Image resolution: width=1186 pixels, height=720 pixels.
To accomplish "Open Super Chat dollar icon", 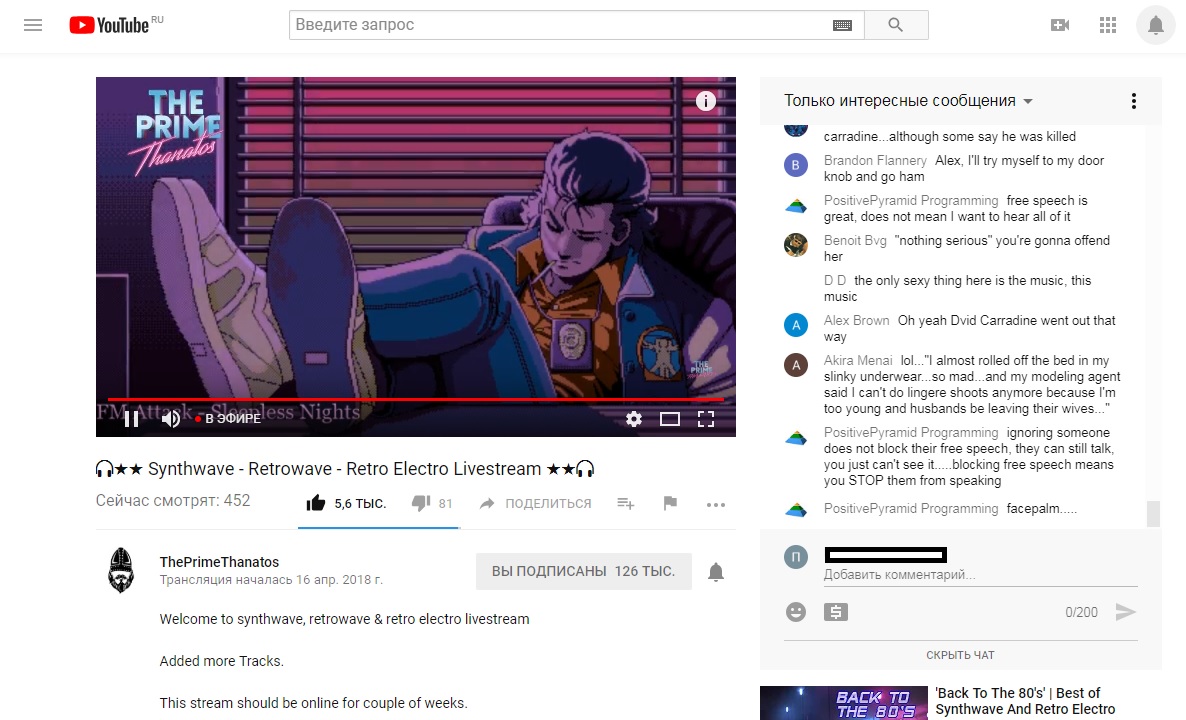I will 835,612.
